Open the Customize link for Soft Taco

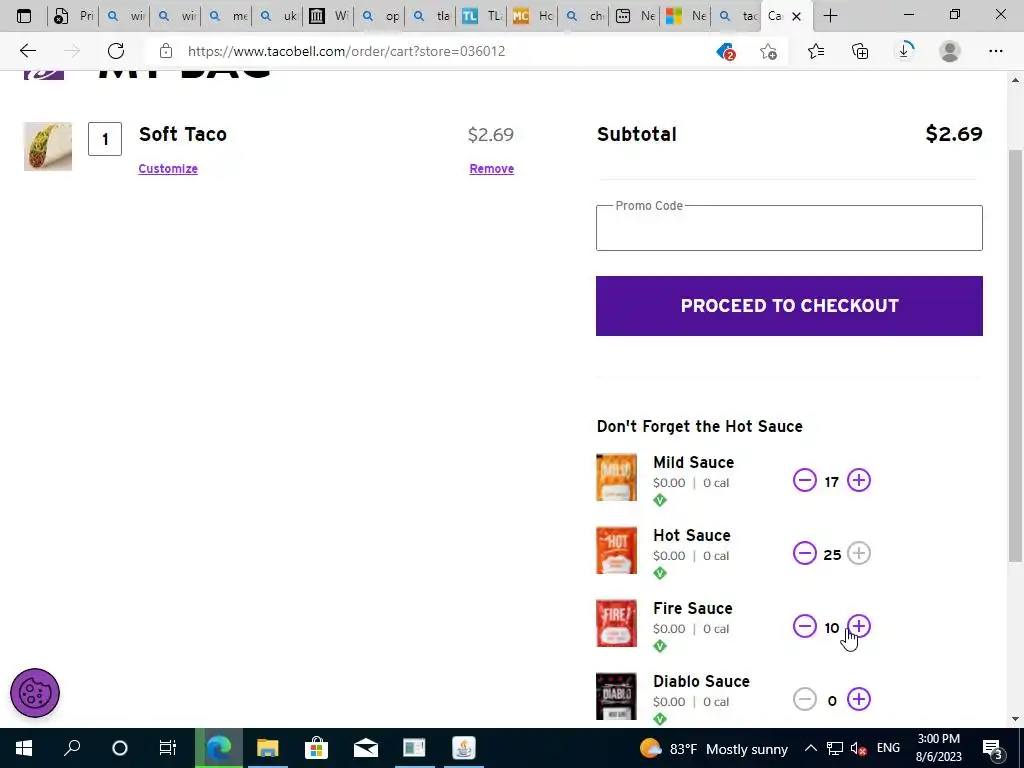[168, 168]
